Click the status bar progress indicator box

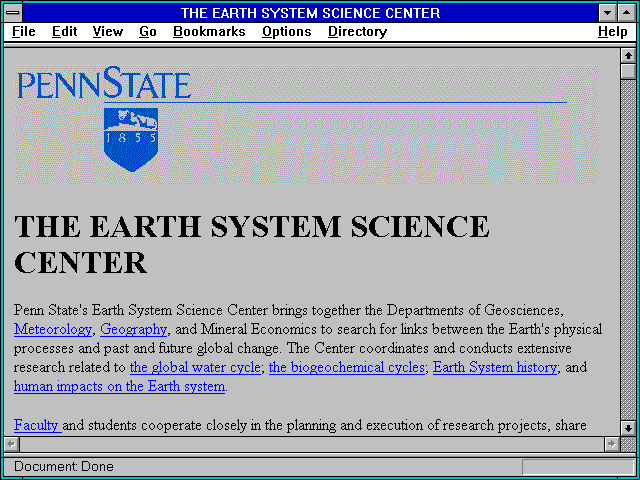pyautogui.click(x=578, y=467)
